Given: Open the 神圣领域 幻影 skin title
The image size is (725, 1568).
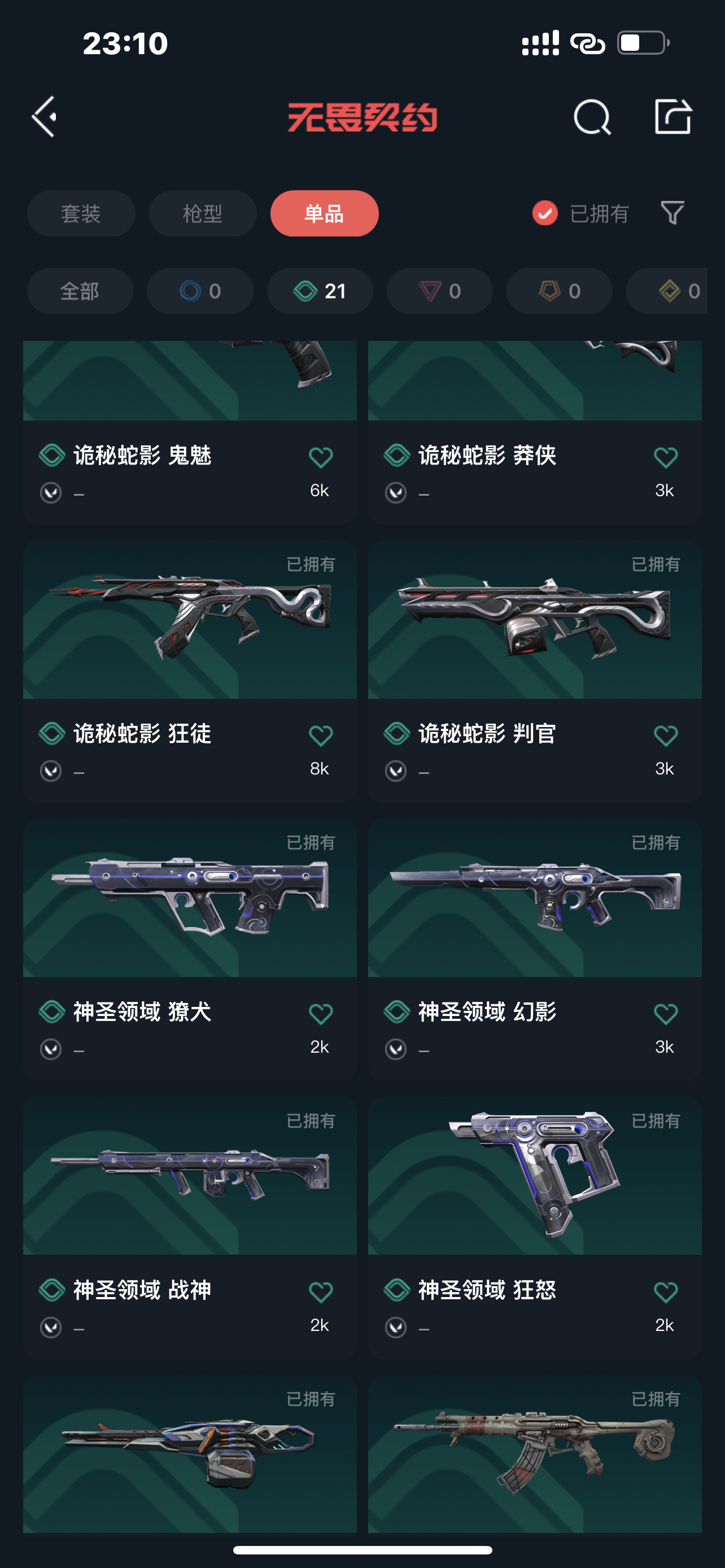Looking at the screenshot, I should 487,1011.
